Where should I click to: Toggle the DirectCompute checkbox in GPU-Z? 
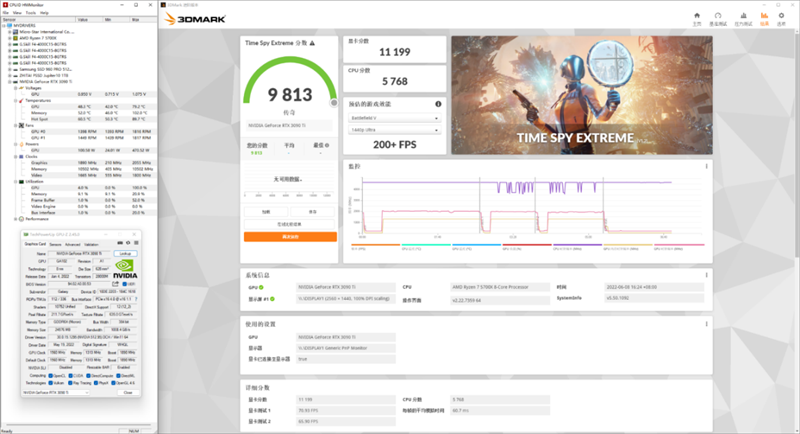(x=88, y=376)
